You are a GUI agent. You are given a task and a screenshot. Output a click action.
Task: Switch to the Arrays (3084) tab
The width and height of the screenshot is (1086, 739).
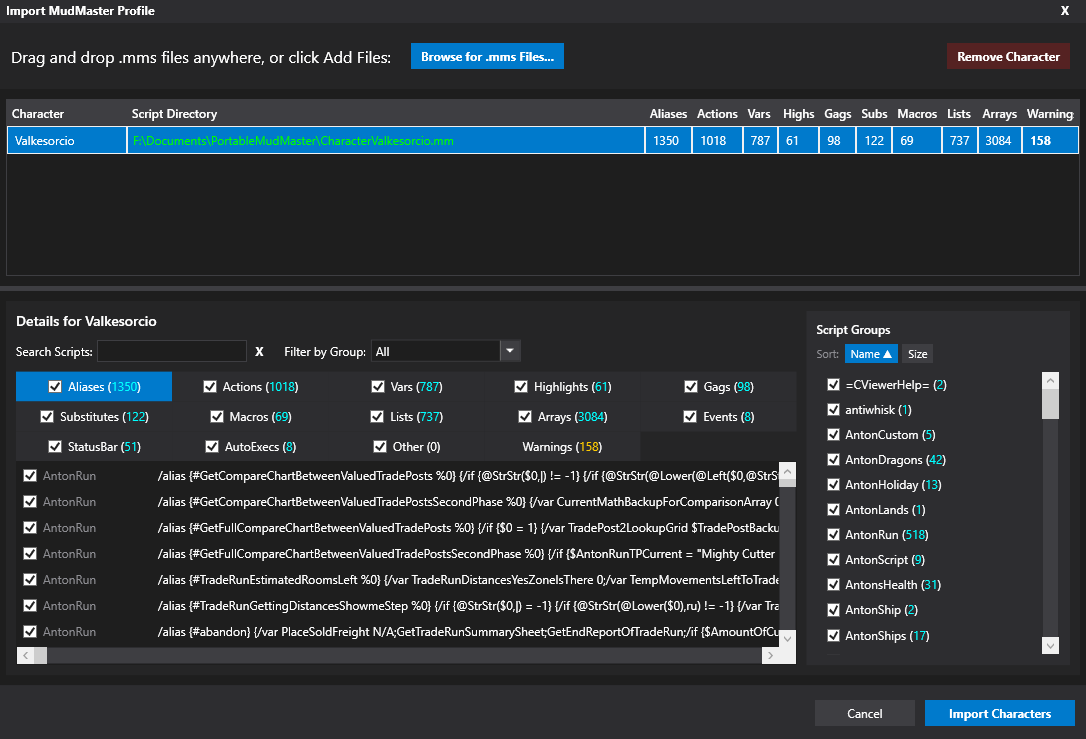(x=562, y=416)
